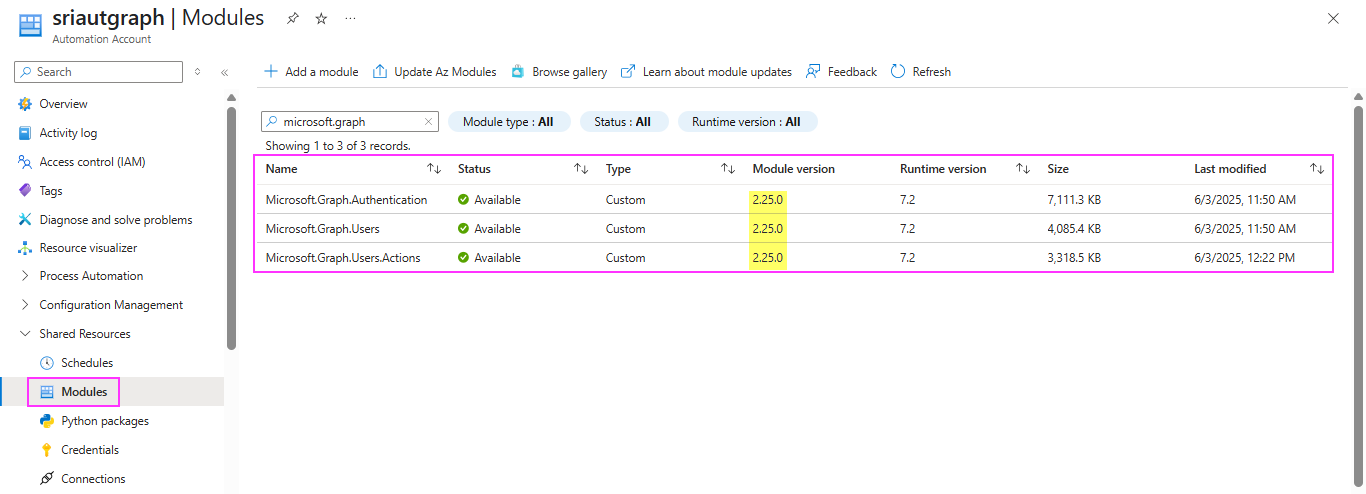The image size is (1366, 494).
Task: Click the sidebar Search field
Action: 99,72
